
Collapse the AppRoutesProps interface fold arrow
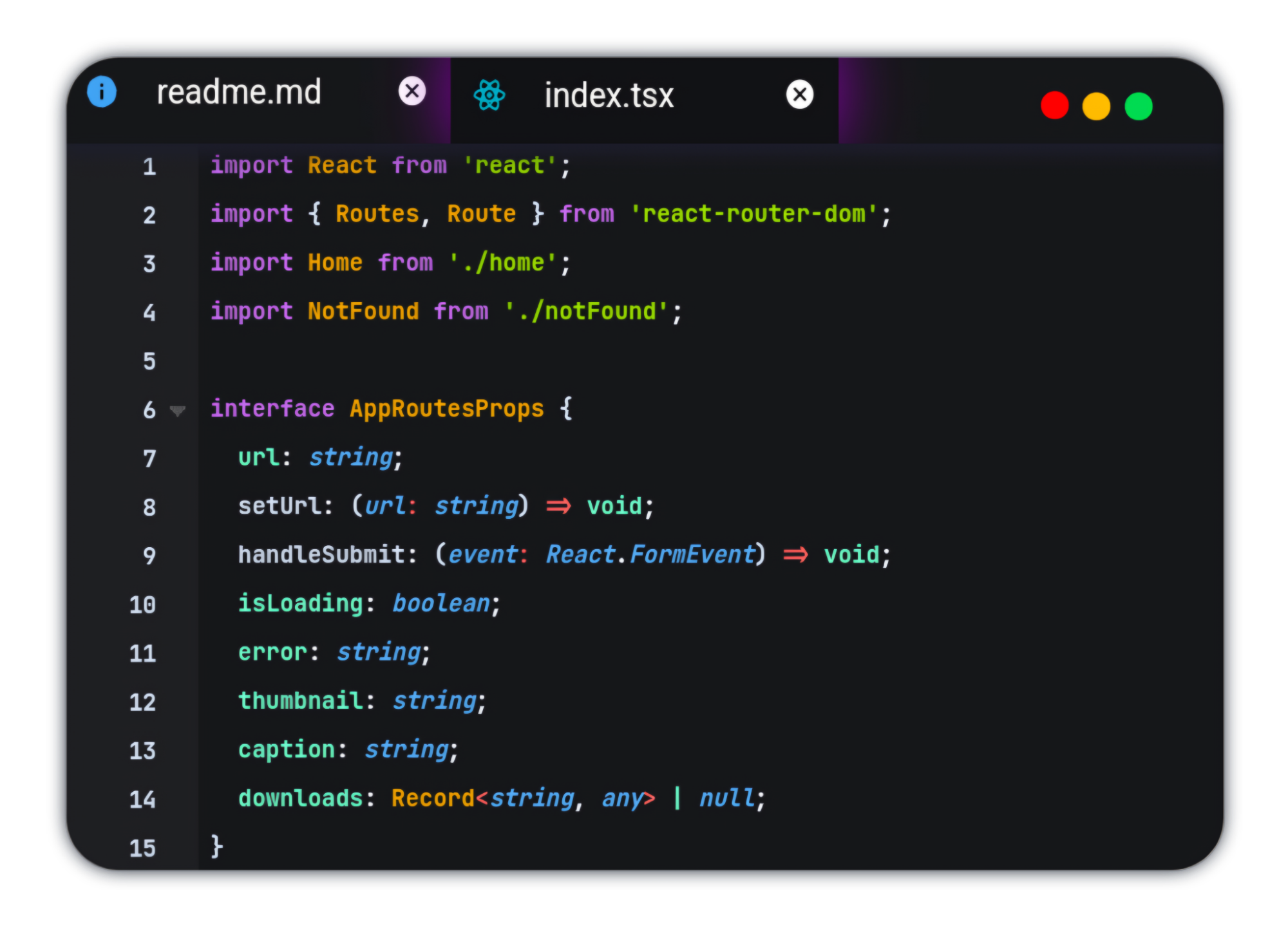click(178, 410)
